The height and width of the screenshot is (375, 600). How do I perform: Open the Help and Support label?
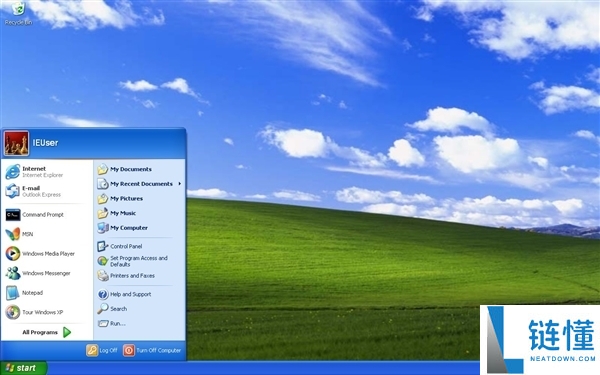pyautogui.click(x=130, y=294)
